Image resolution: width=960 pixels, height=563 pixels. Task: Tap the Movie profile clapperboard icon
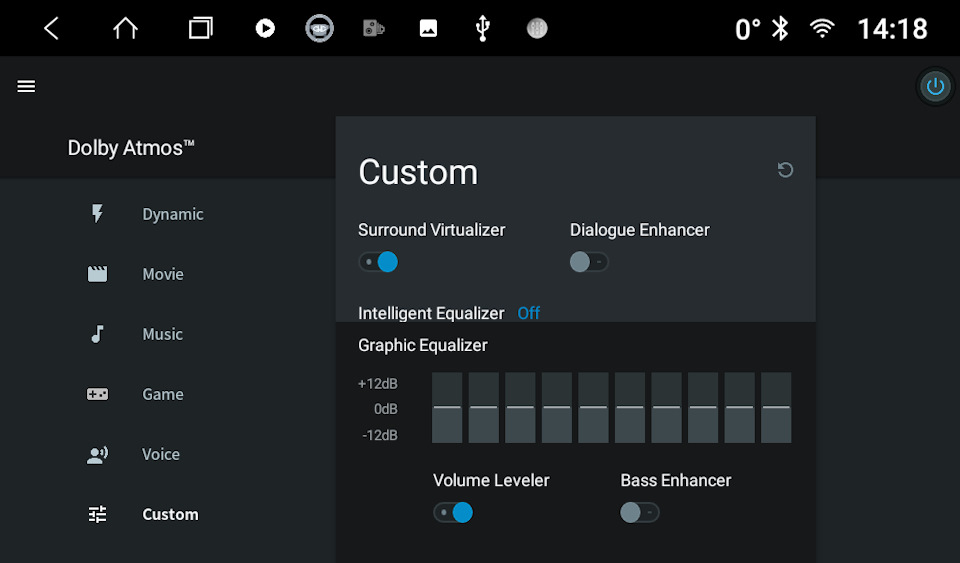click(x=97, y=274)
